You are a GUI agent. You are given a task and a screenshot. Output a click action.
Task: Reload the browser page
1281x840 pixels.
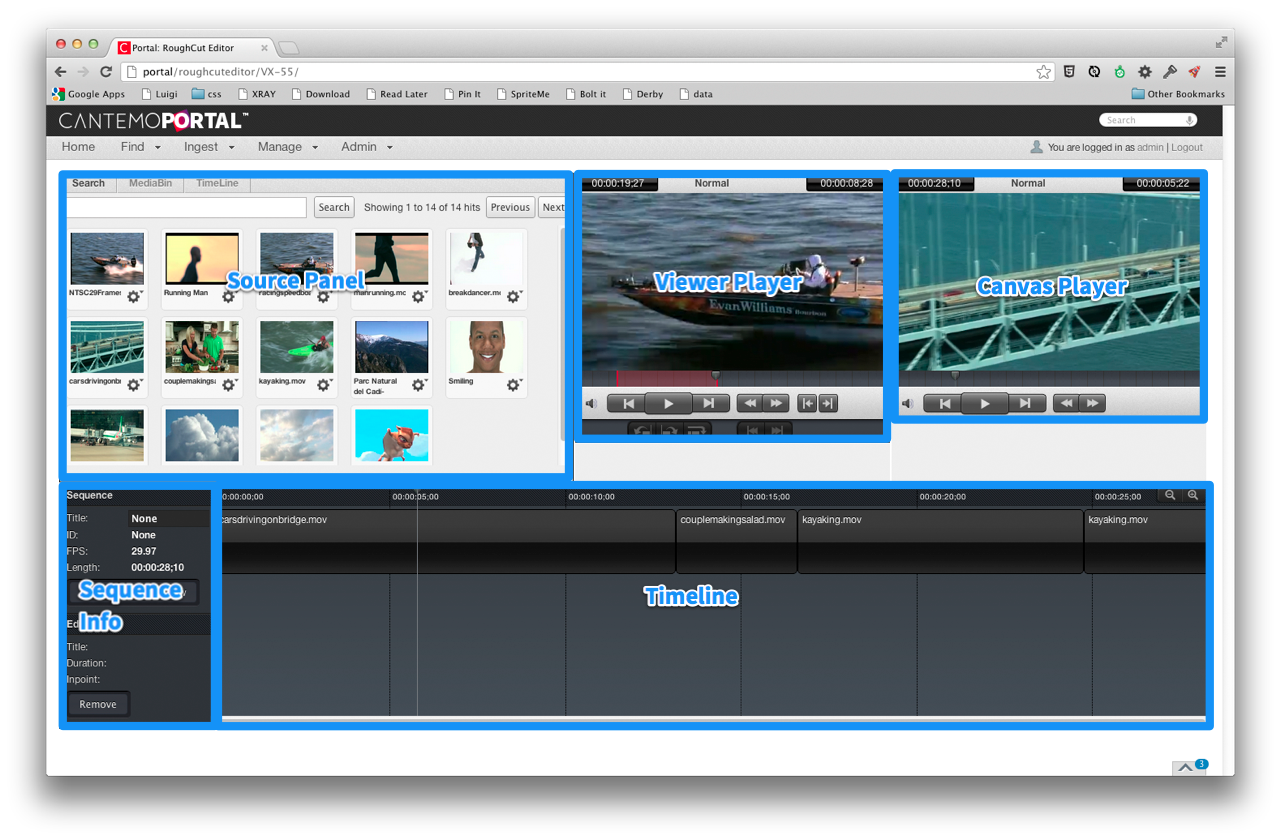pos(106,72)
